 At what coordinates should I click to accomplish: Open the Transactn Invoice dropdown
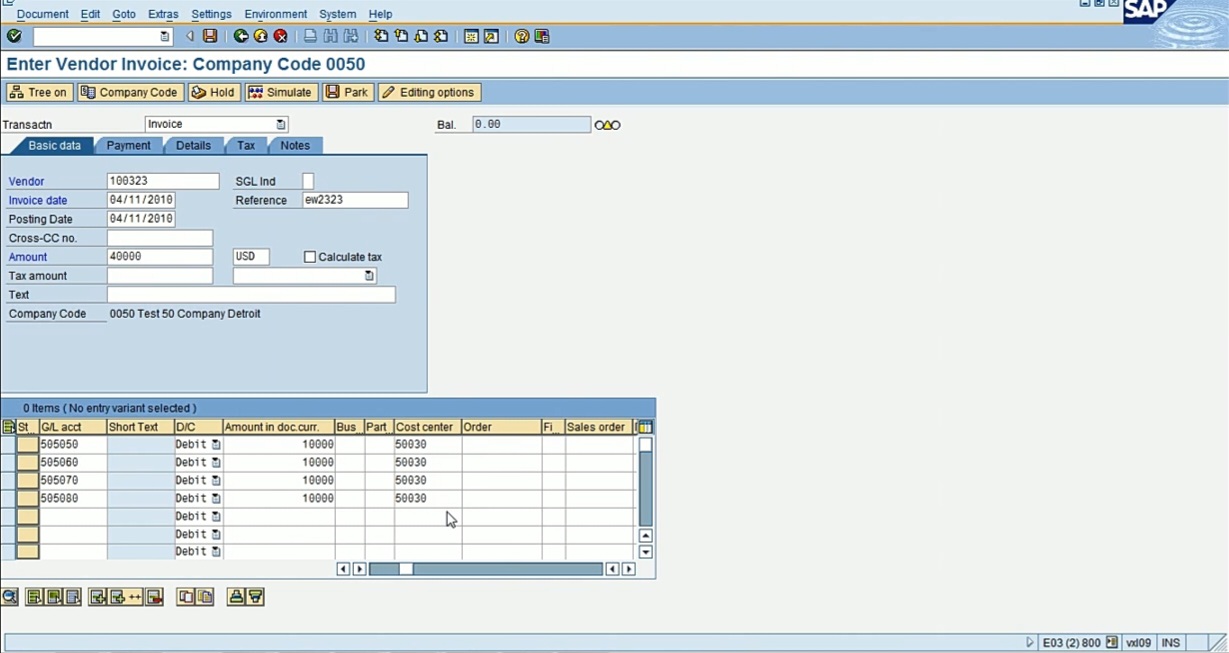pos(281,125)
